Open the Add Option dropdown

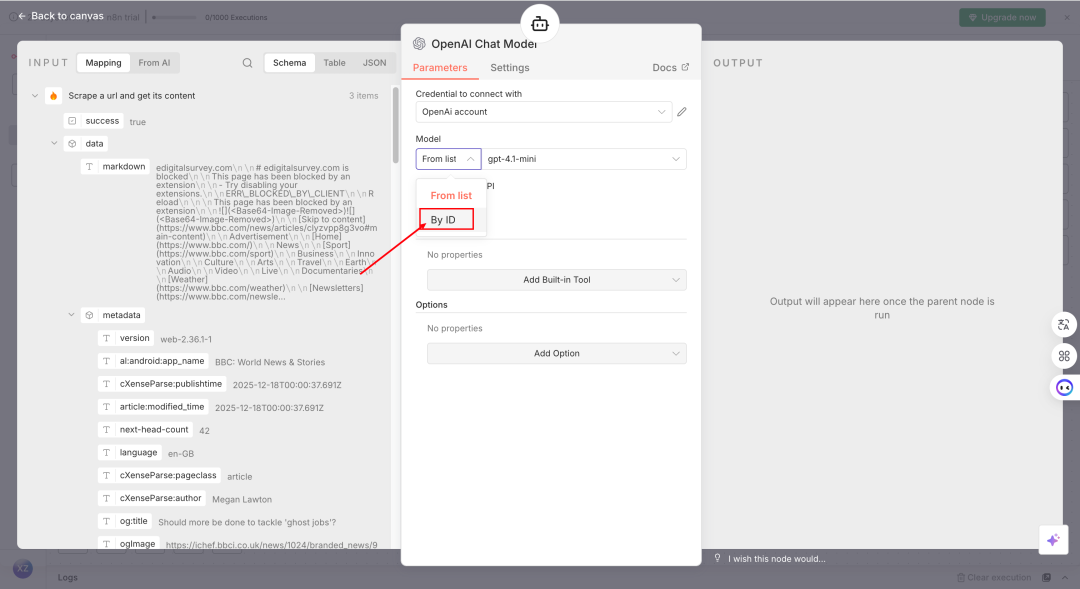coord(557,353)
